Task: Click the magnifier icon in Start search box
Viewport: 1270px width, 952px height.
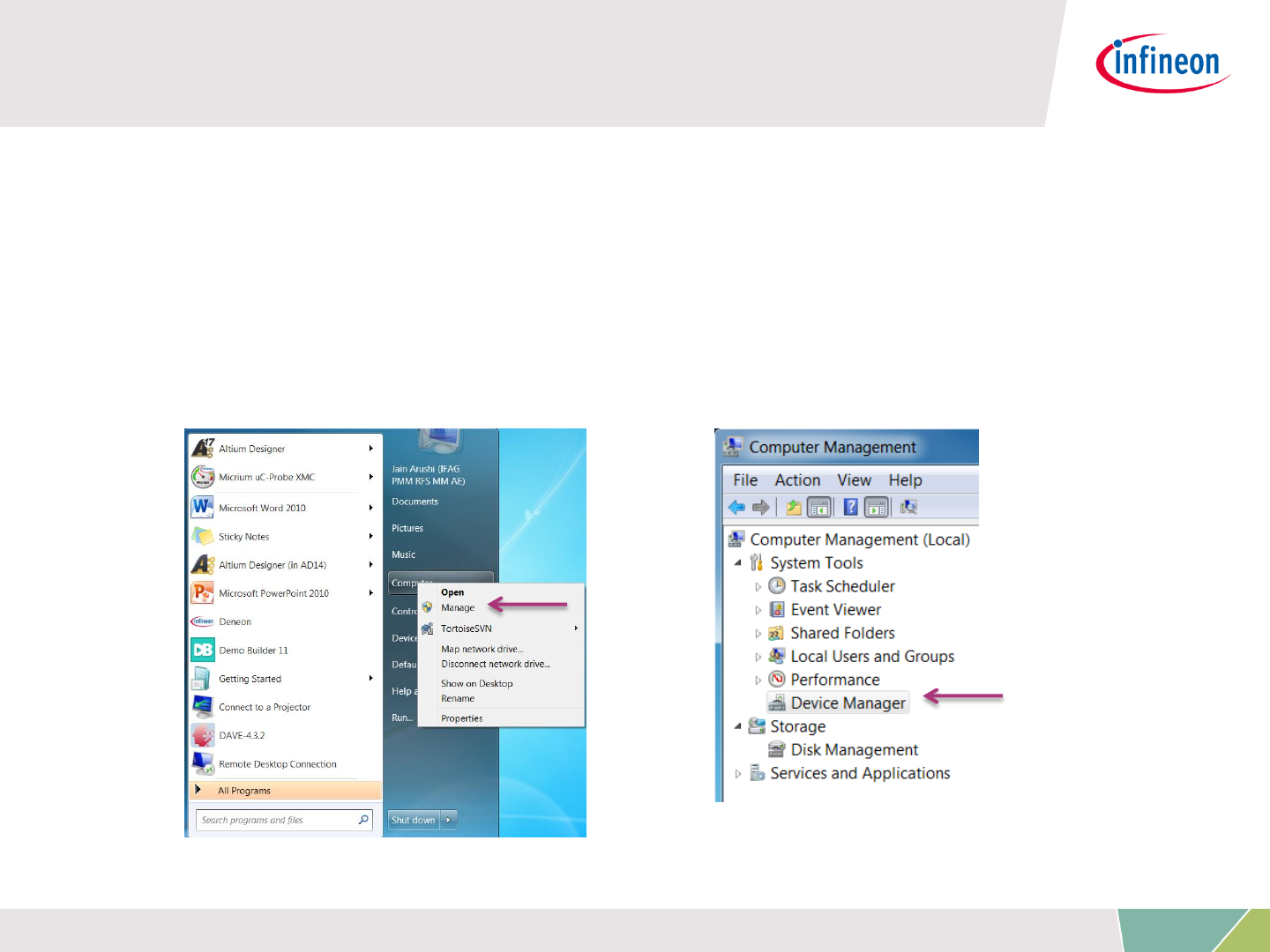Action: pos(363,820)
